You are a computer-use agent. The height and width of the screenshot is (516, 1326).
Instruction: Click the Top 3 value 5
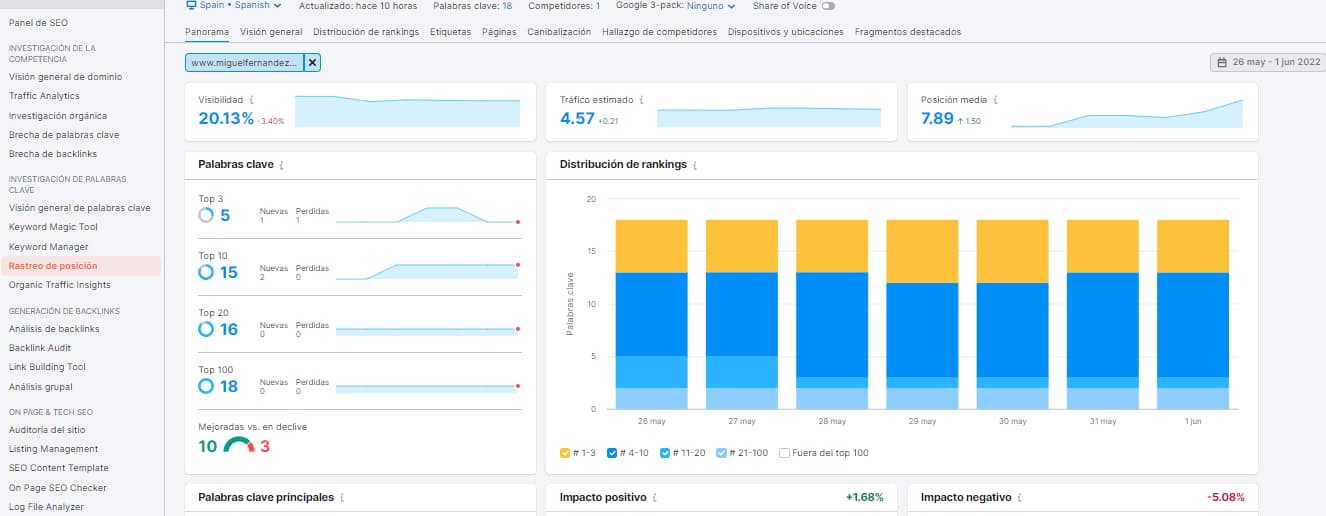click(x=225, y=215)
